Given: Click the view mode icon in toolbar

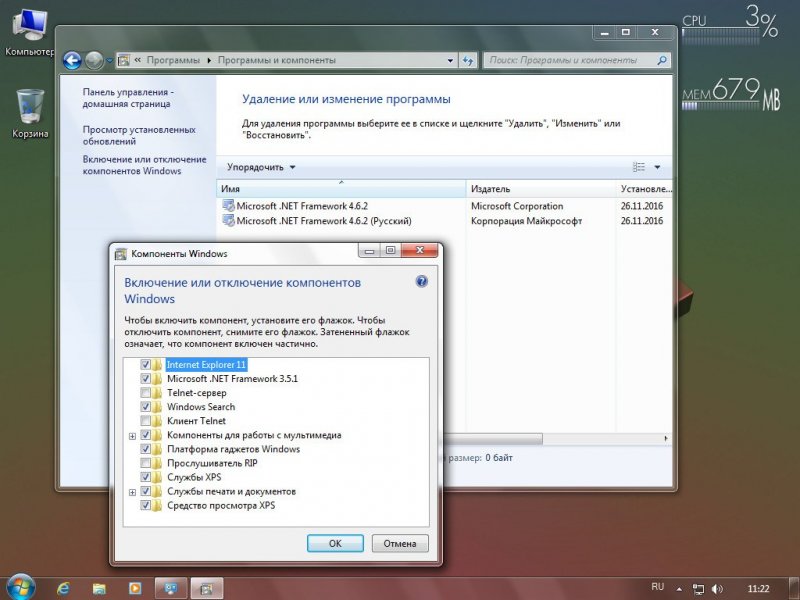Looking at the screenshot, I should [639, 167].
